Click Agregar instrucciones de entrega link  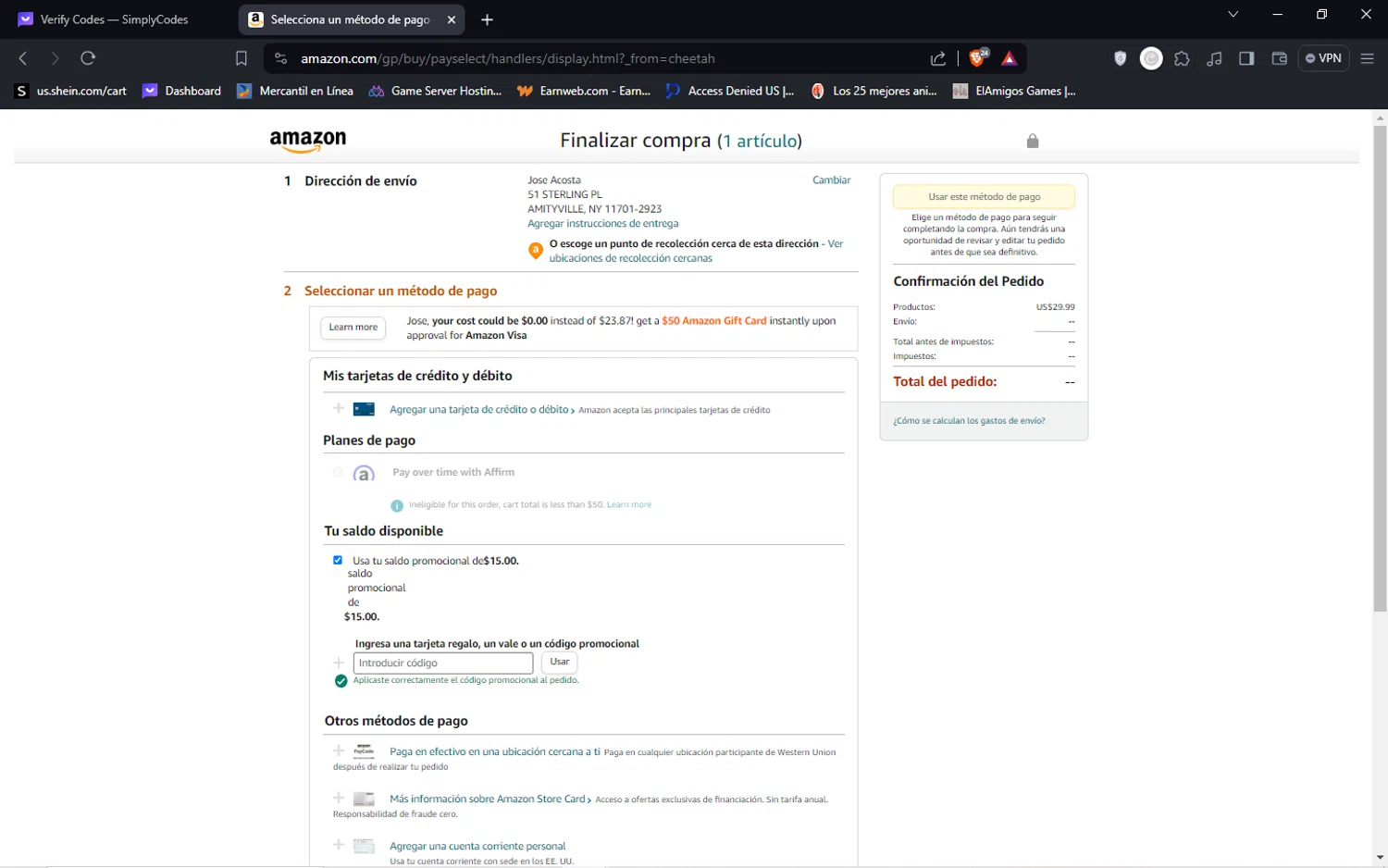[602, 224]
